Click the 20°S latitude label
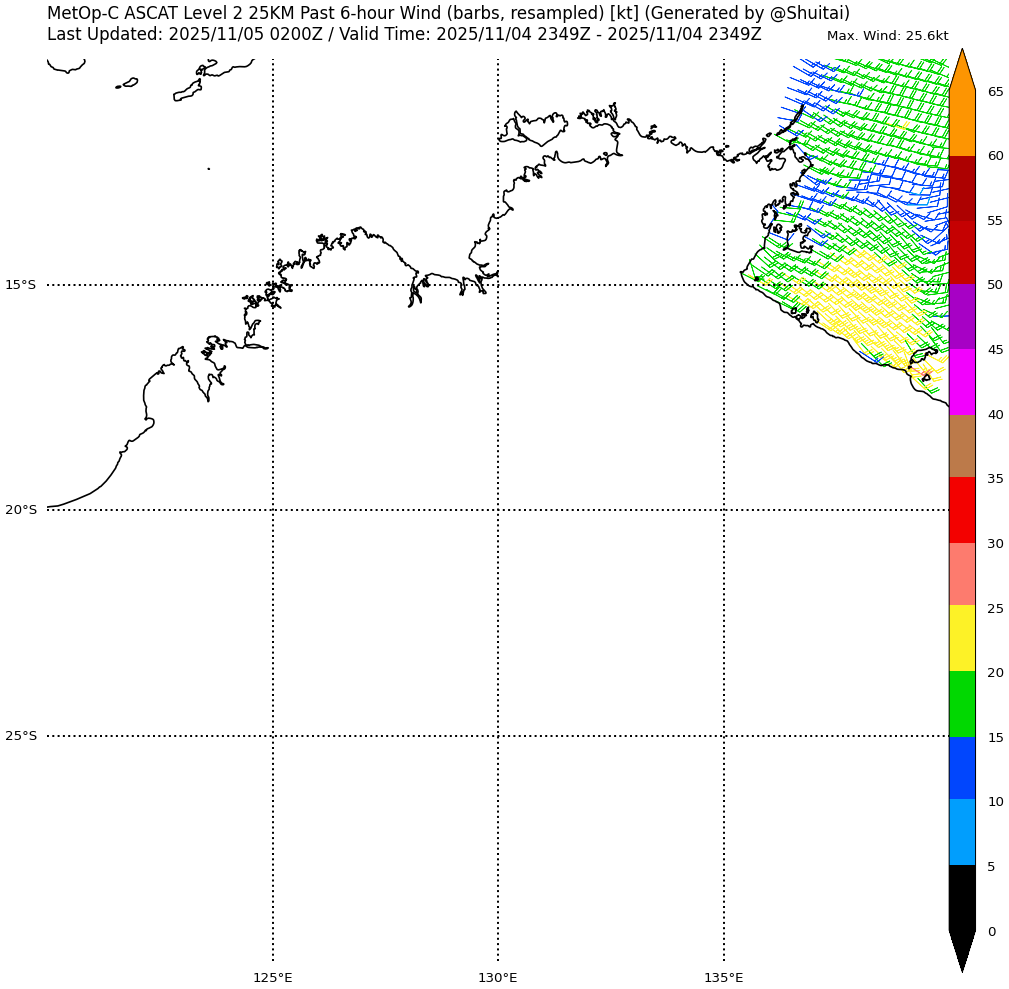Screen dimensions: 1009x989 pos(20,510)
